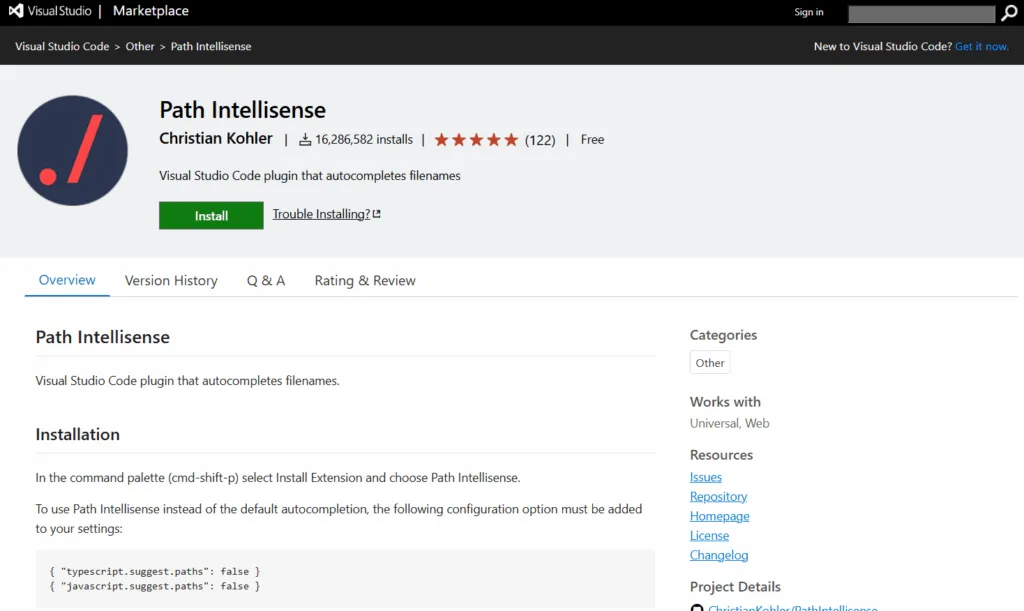Open the Rating & Review tab
The width and height of the screenshot is (1024, 611).
coord(365,281)
